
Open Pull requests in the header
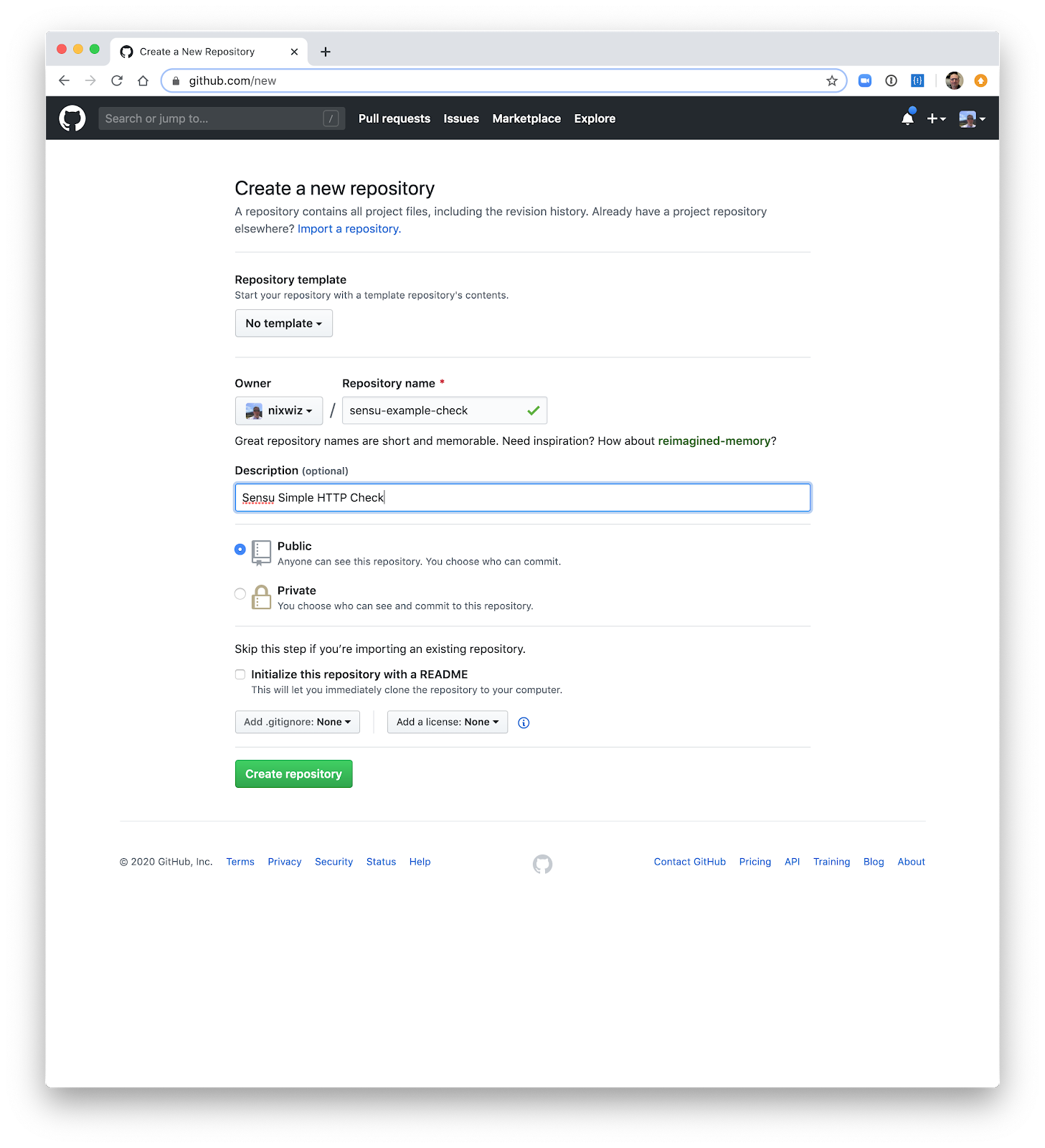(394, 118)
